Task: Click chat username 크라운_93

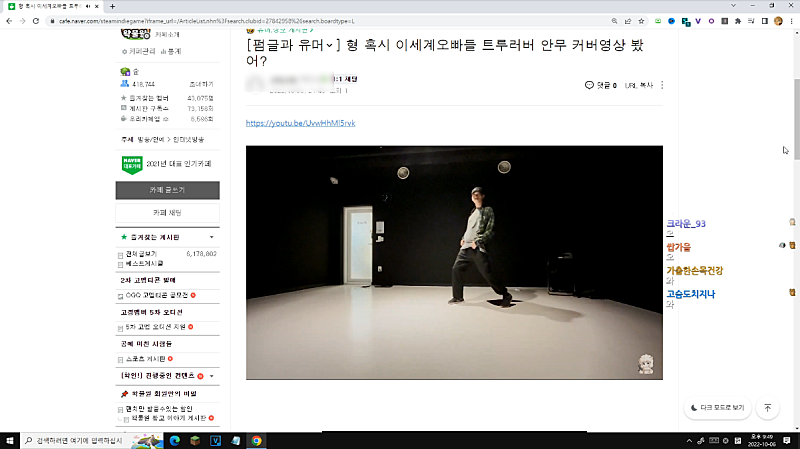Action: pyautogui.click(x=686, y=223)
